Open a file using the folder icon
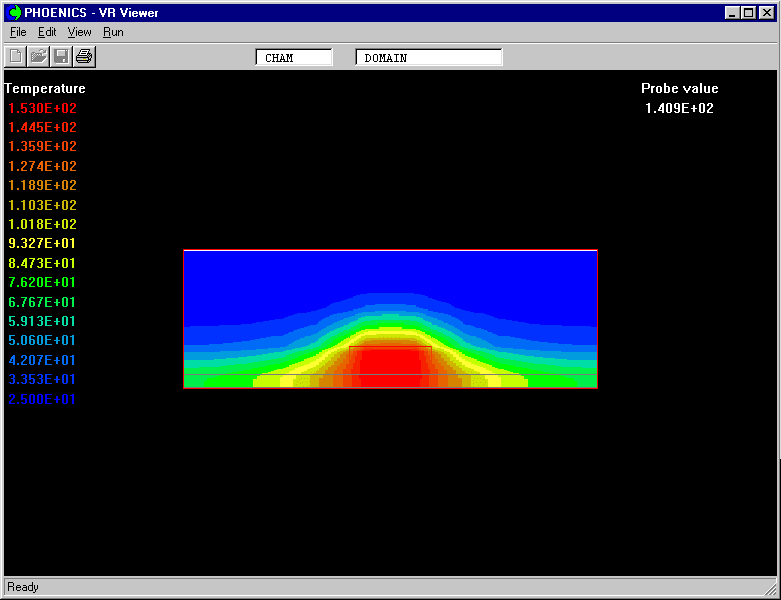 pyautogui.click(x=38, y=56)
